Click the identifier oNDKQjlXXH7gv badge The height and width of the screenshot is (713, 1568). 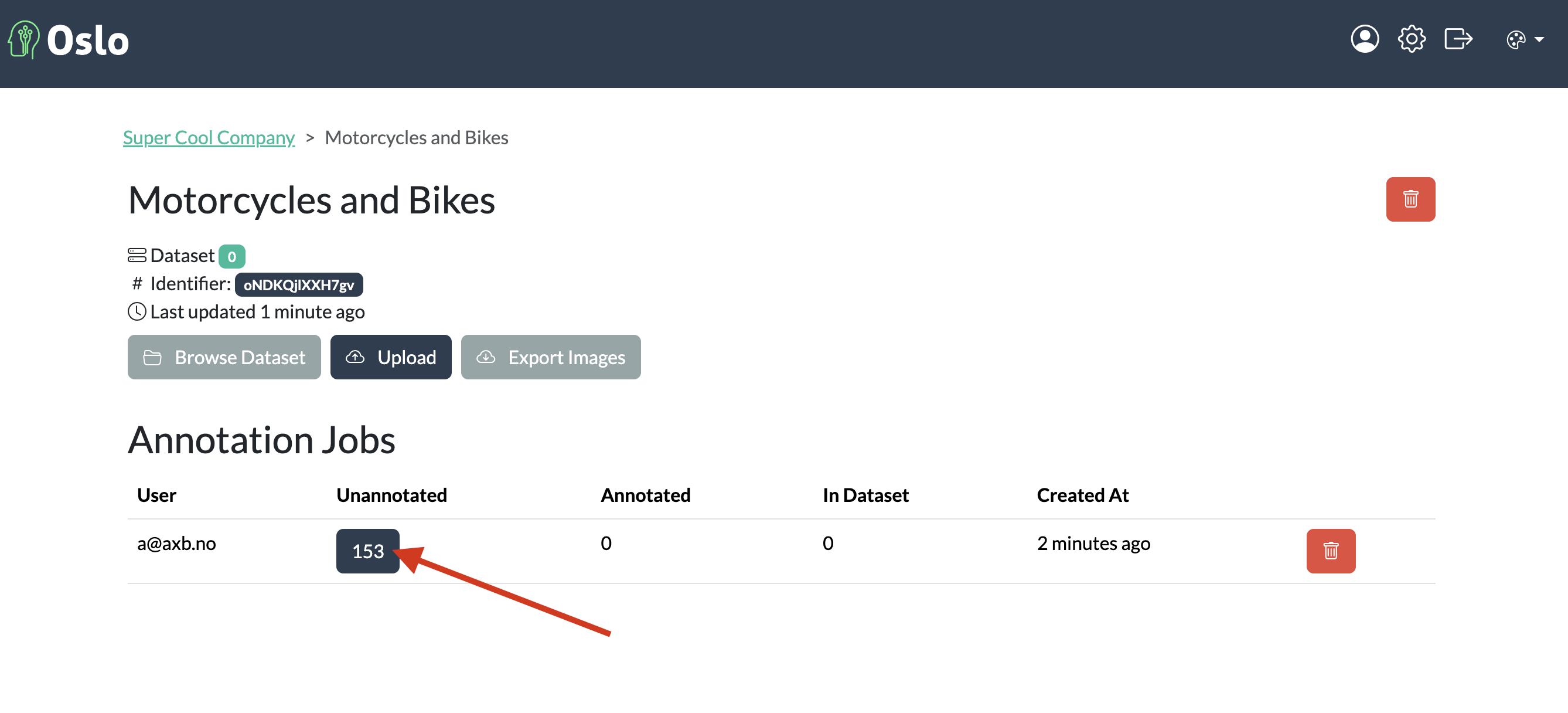[x=298, y=284]
